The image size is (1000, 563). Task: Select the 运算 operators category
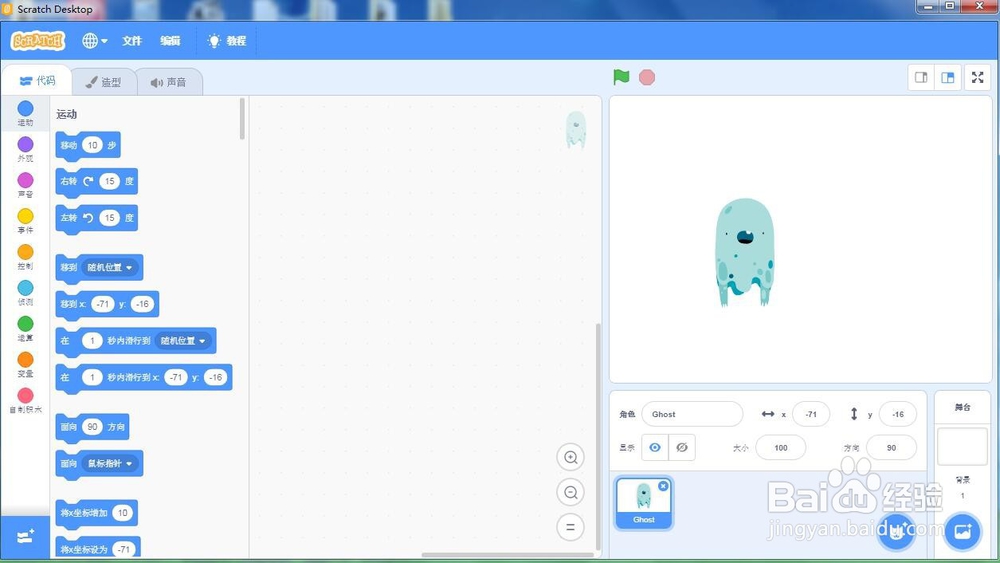click(x=26, y=328)
